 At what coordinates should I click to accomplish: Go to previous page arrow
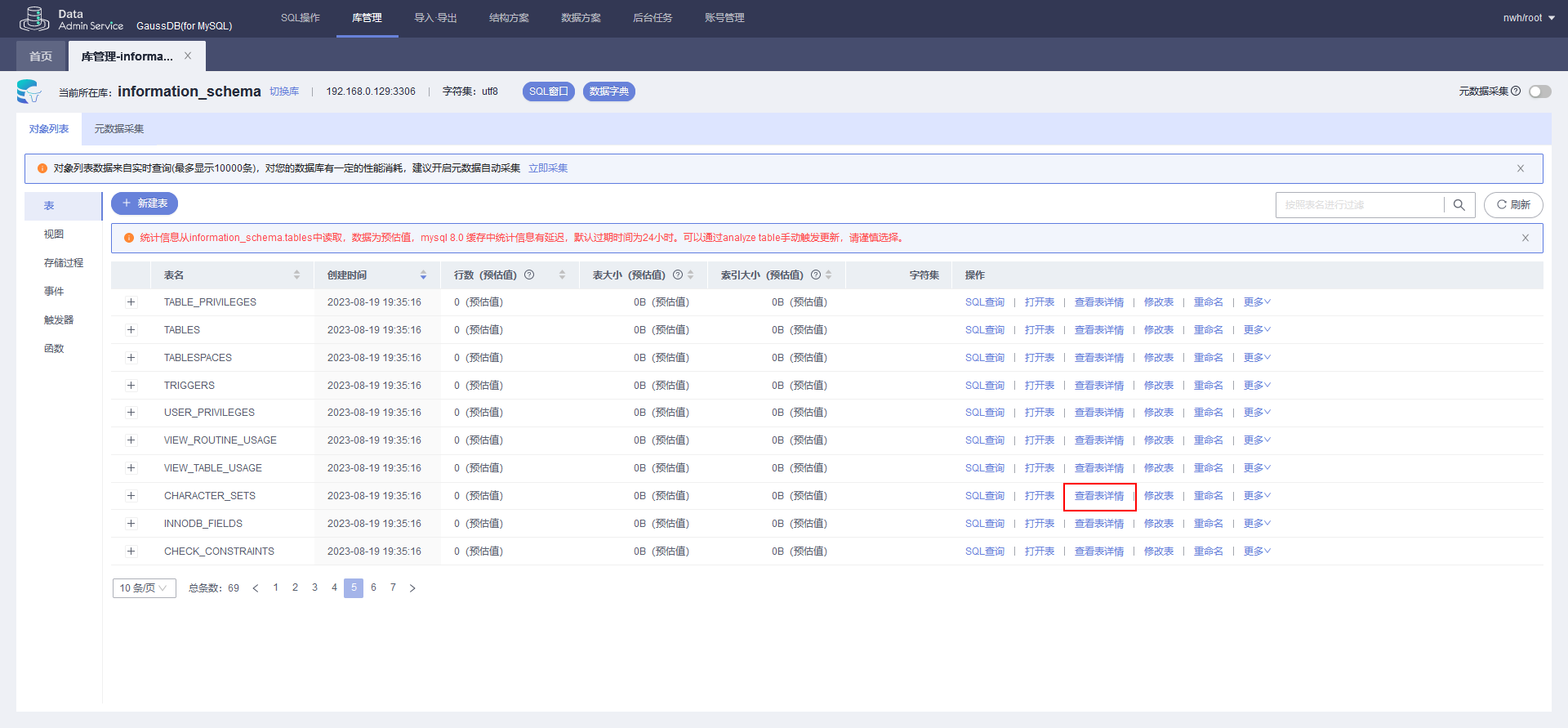coord(256,588)
